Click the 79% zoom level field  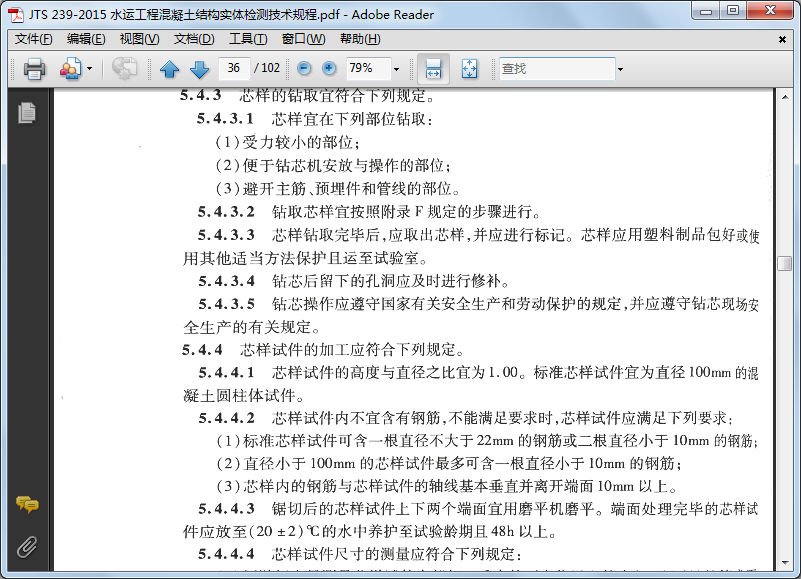(368, 68)
